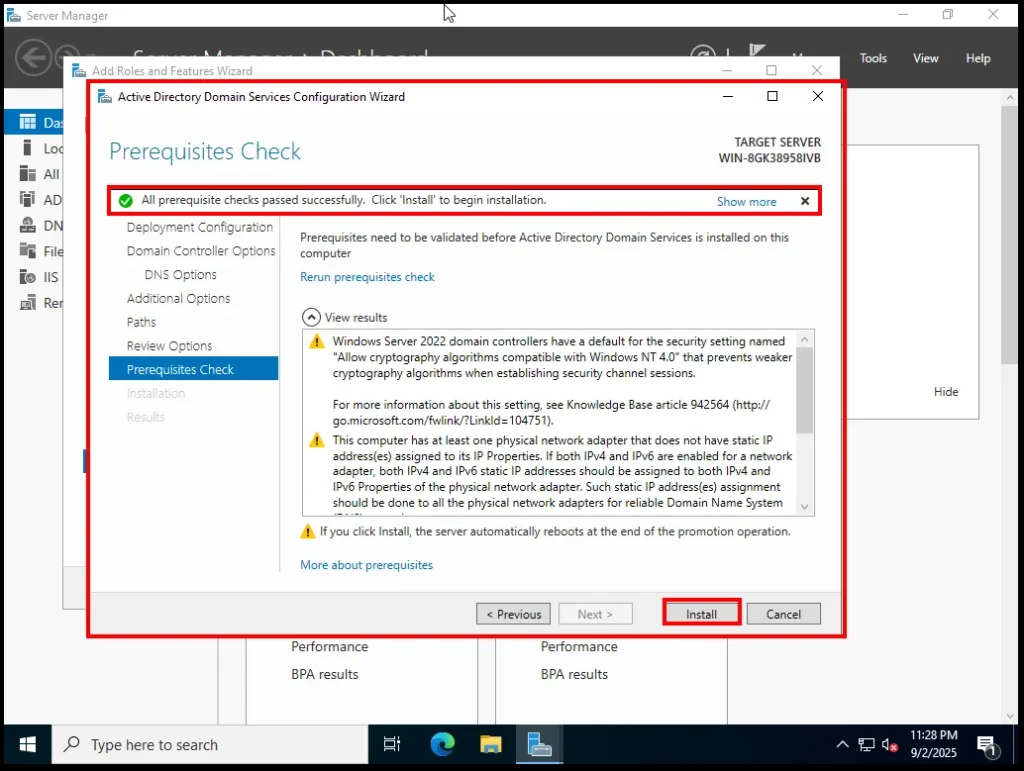Click the Install button
This screenshot has width=1024, height=771.
tap(701, 614)
